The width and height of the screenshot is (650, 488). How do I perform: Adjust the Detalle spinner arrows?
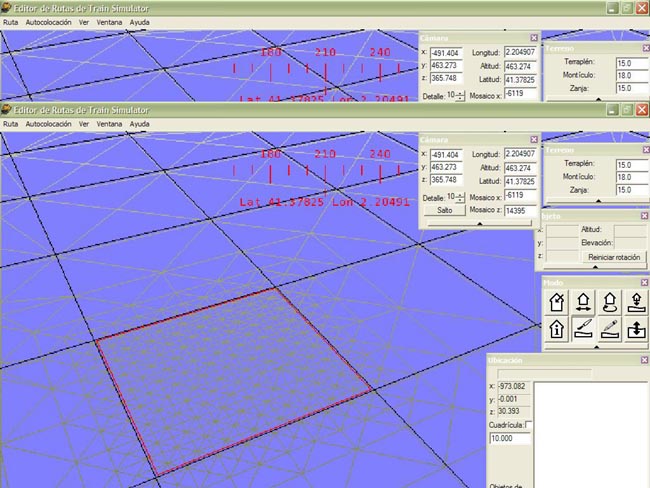[x=460, y=197]
